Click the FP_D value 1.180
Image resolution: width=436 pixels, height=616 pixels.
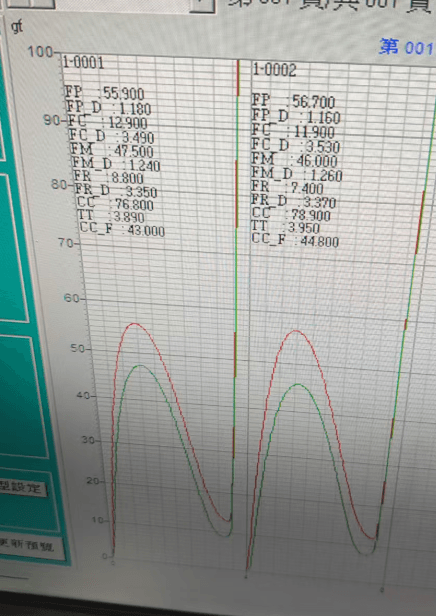point(135,108)
